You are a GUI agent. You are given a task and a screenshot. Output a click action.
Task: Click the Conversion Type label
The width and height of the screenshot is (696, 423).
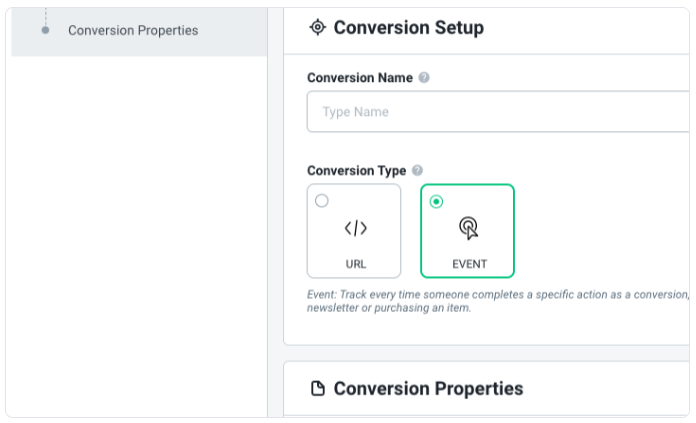[x=356, y=170]
